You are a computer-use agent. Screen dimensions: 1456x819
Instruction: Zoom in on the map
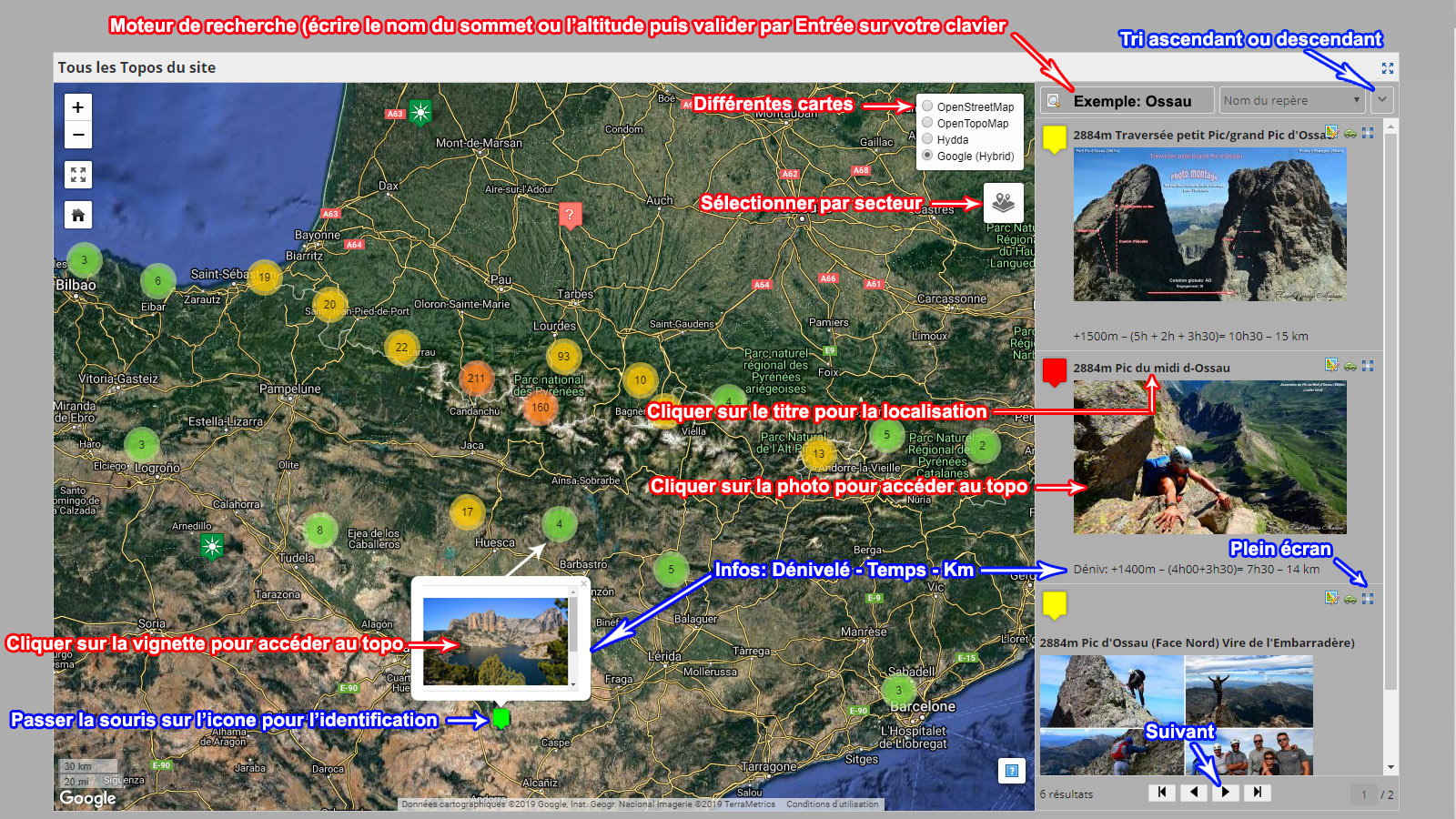(x=78, y=107)
